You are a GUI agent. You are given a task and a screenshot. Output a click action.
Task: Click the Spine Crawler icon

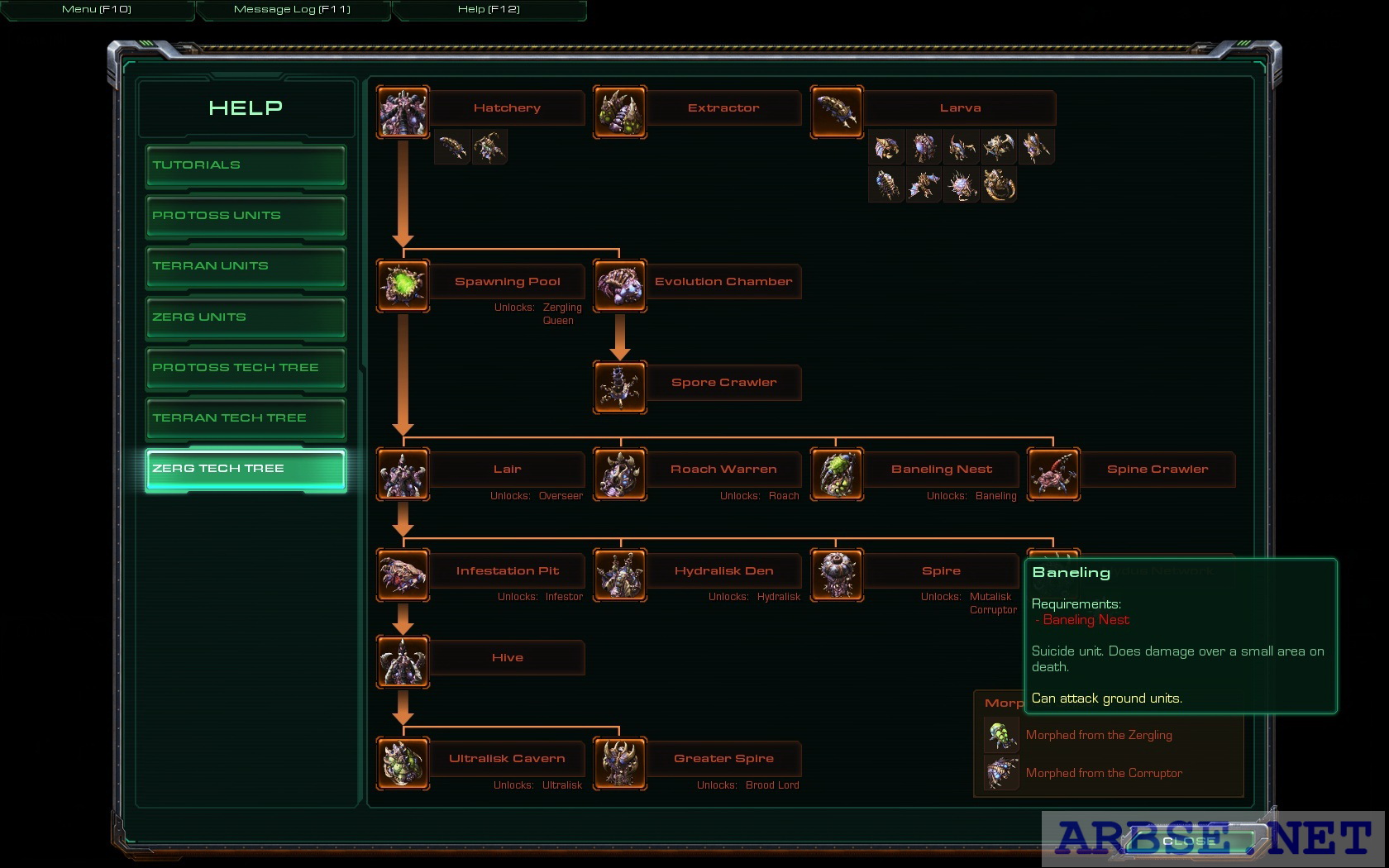point(1053,474)
